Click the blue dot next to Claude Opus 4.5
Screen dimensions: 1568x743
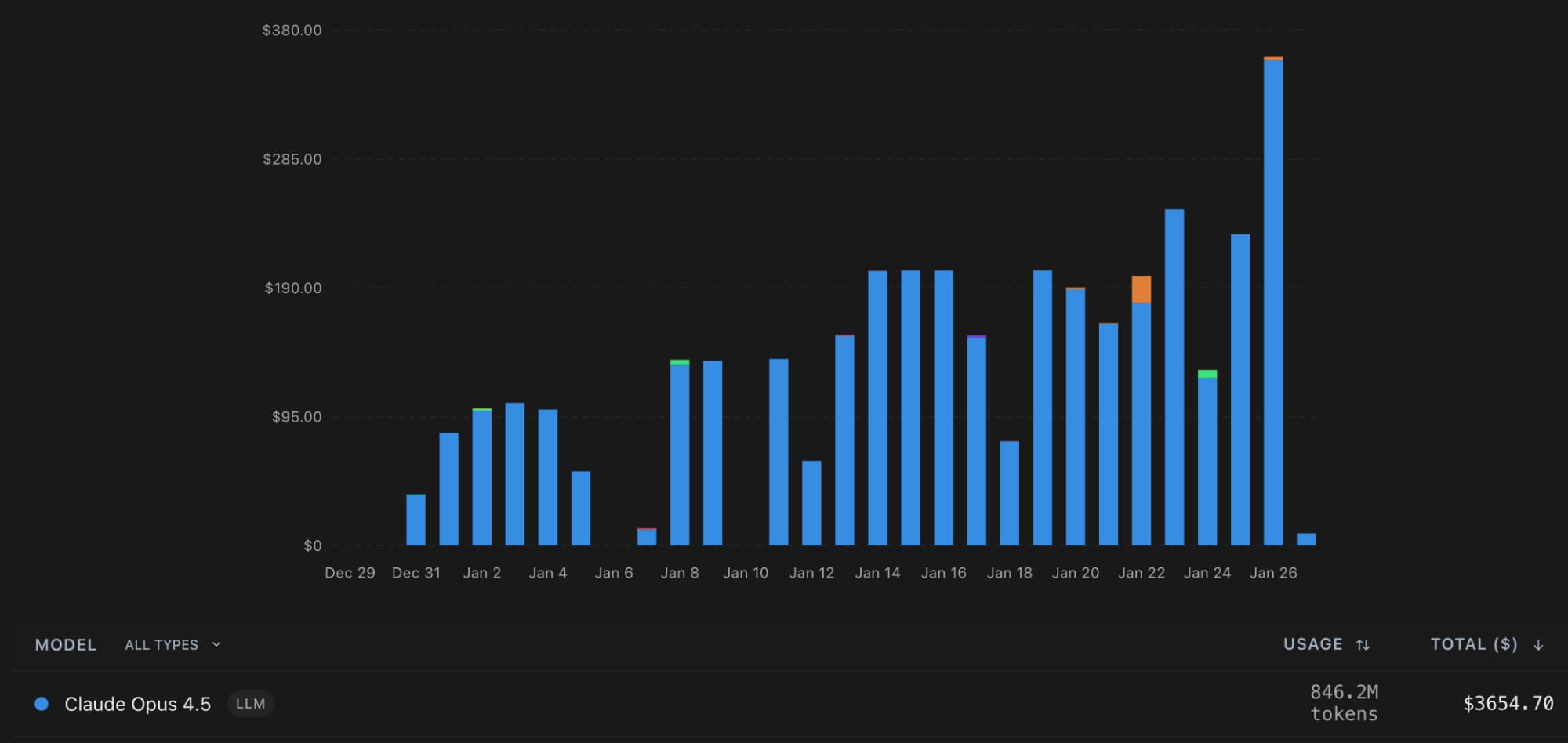coord(42,704)
